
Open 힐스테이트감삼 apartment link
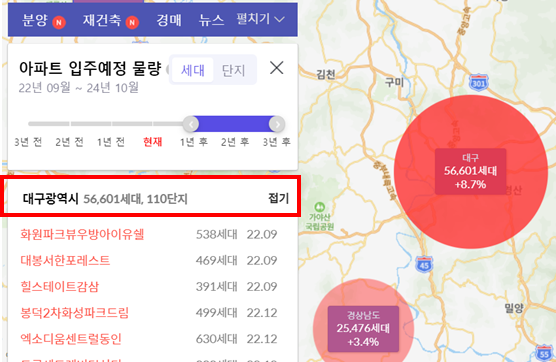point(60,286)
